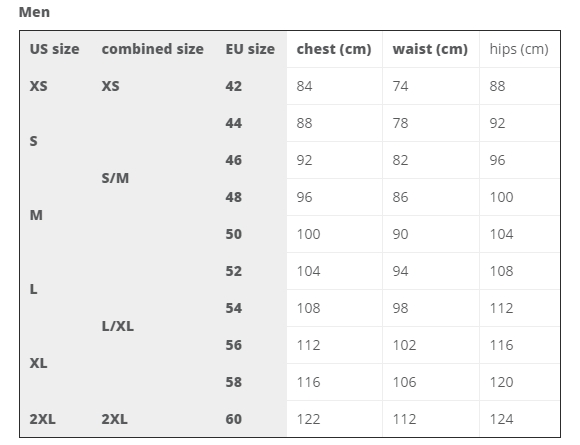The image size is (580, 445).
Task: Click chest value 84 in XS row
Action: coord(334,86)
